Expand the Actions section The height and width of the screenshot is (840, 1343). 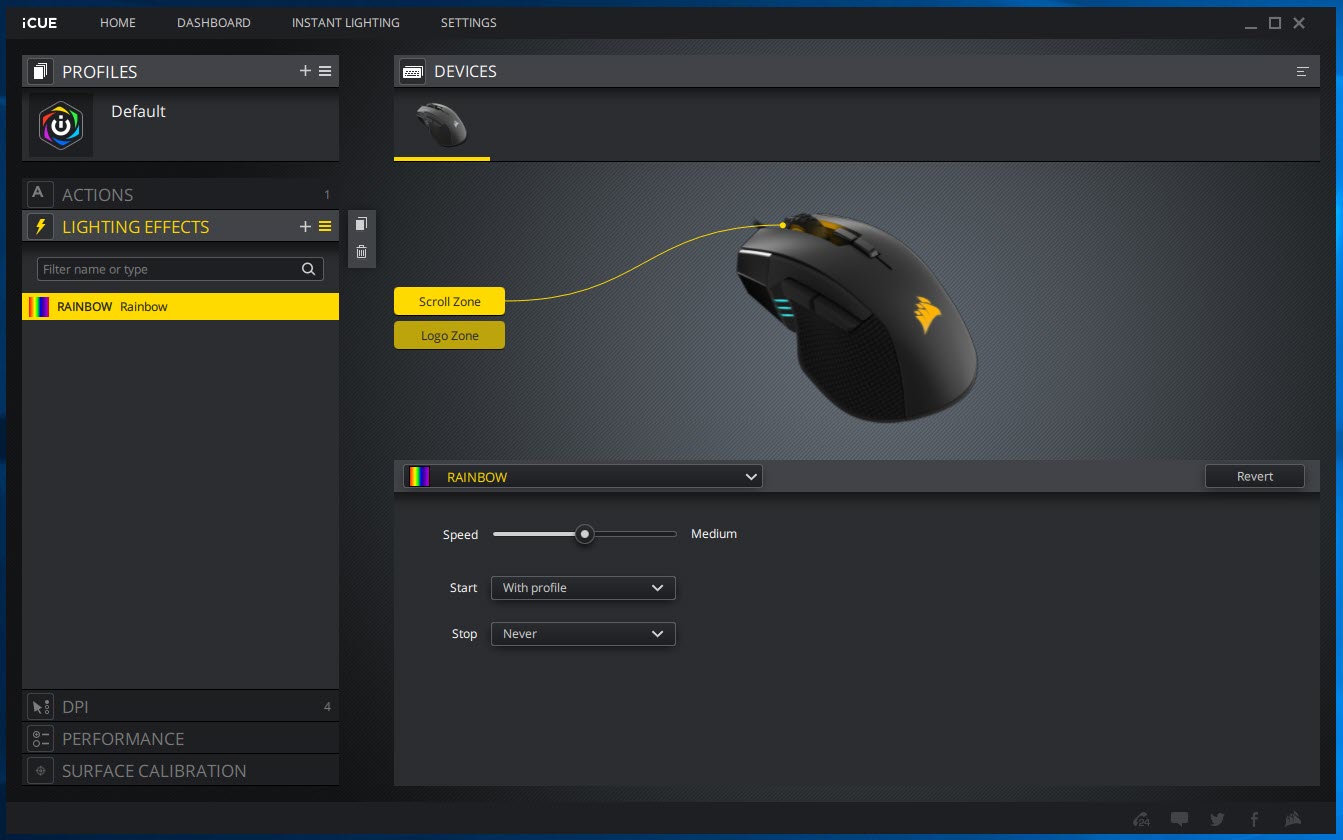[x=180, y=194]
